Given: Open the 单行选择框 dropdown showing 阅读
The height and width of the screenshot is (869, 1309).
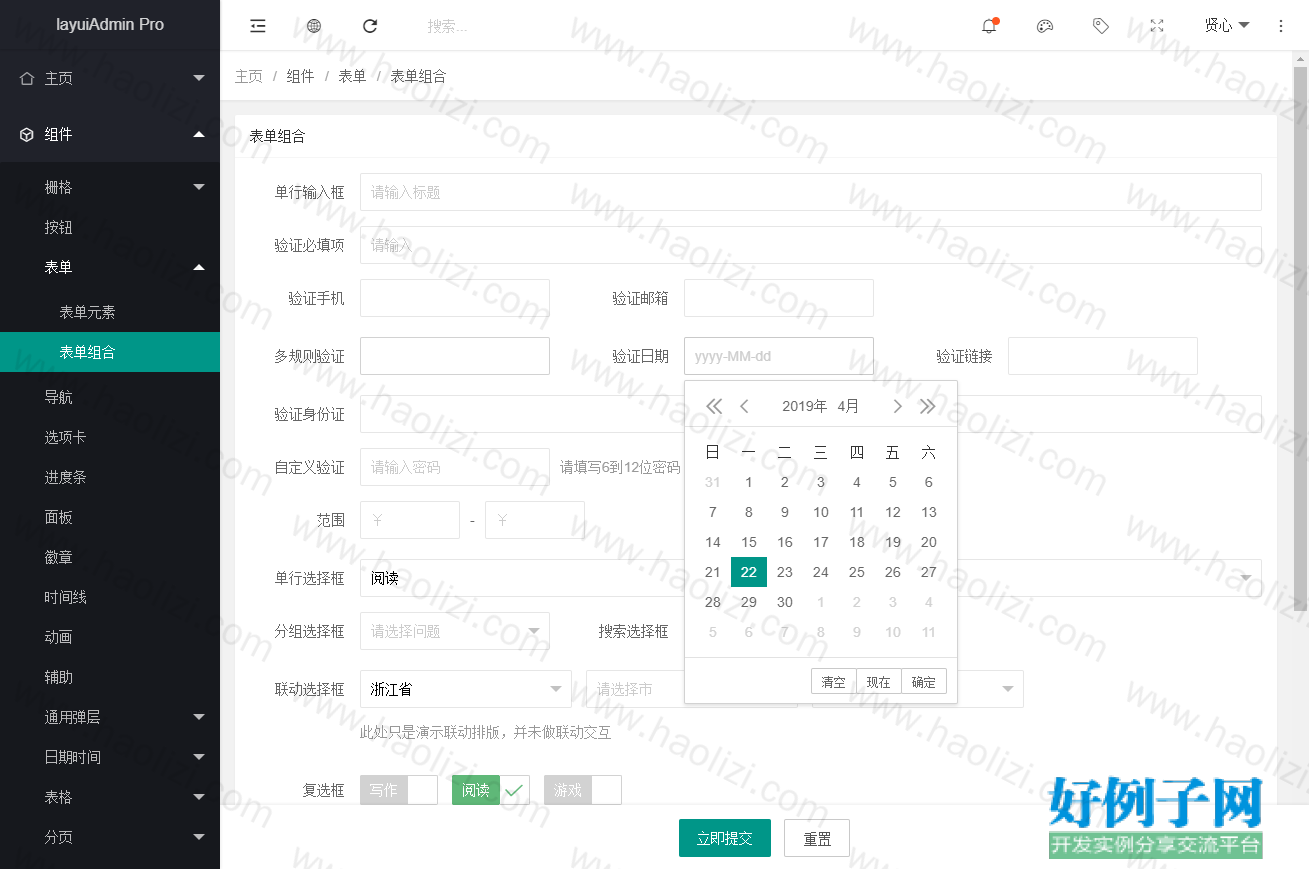Looking at the screenshot, I should (x=811, y=578).
